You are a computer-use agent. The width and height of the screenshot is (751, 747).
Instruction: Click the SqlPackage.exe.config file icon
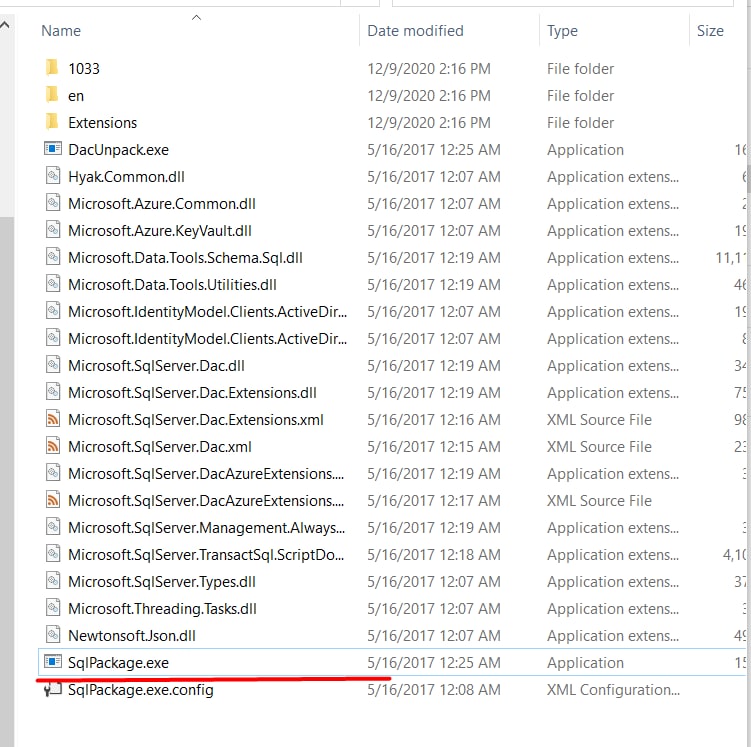53,690
